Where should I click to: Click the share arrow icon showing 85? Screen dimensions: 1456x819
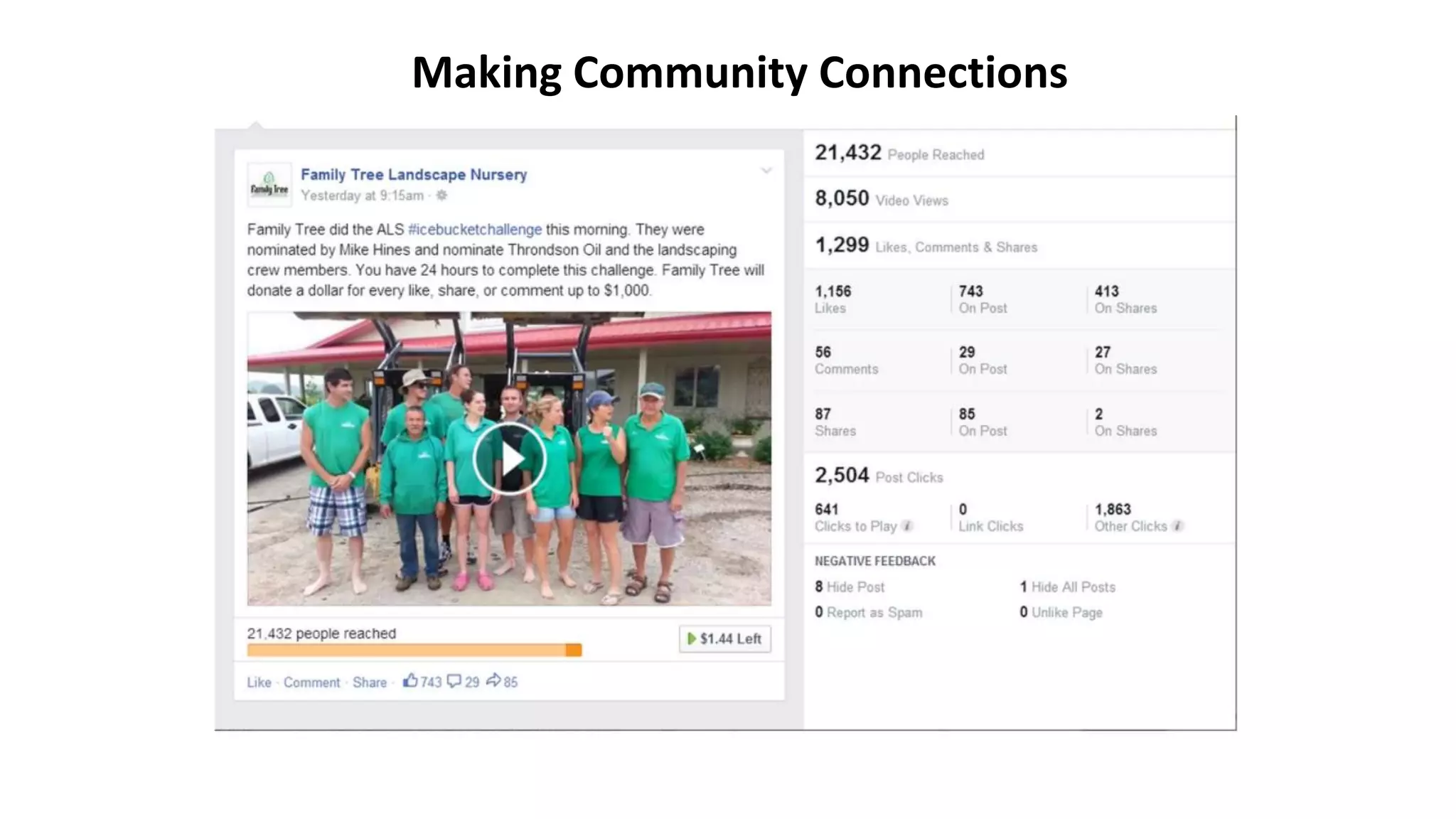point(493,680)
